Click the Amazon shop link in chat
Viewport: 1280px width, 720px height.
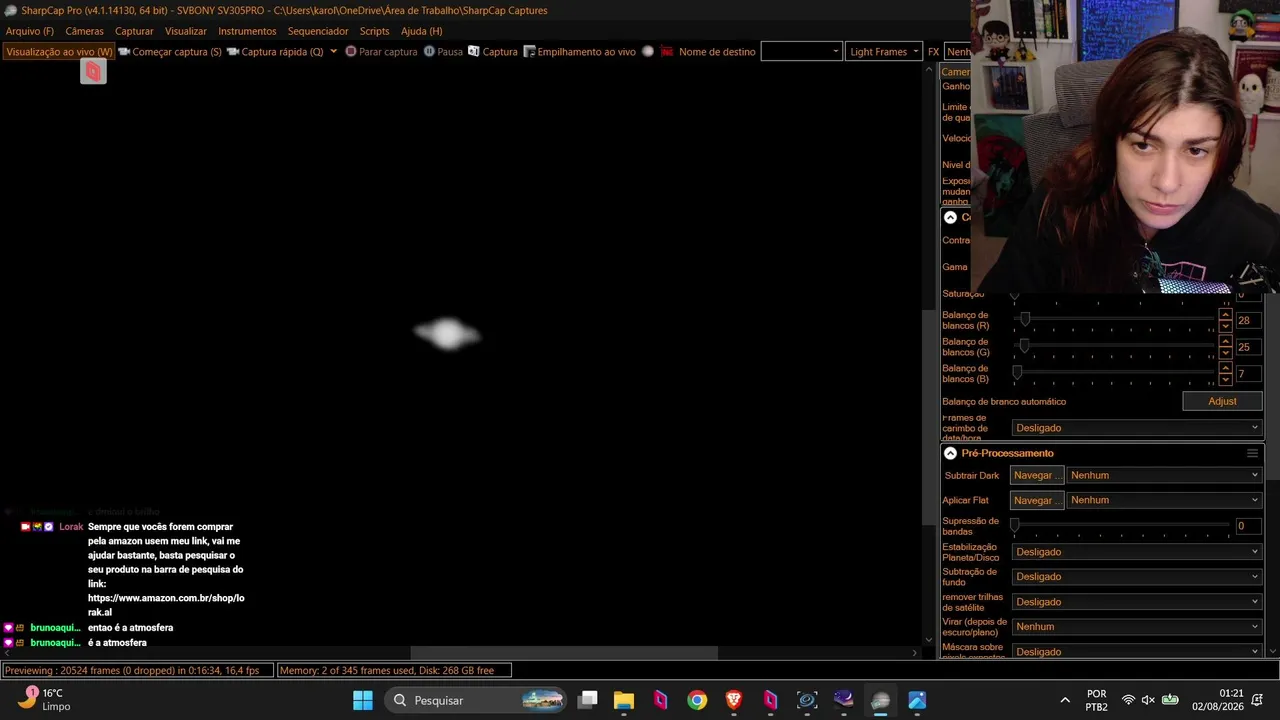[x=166, y=605]
